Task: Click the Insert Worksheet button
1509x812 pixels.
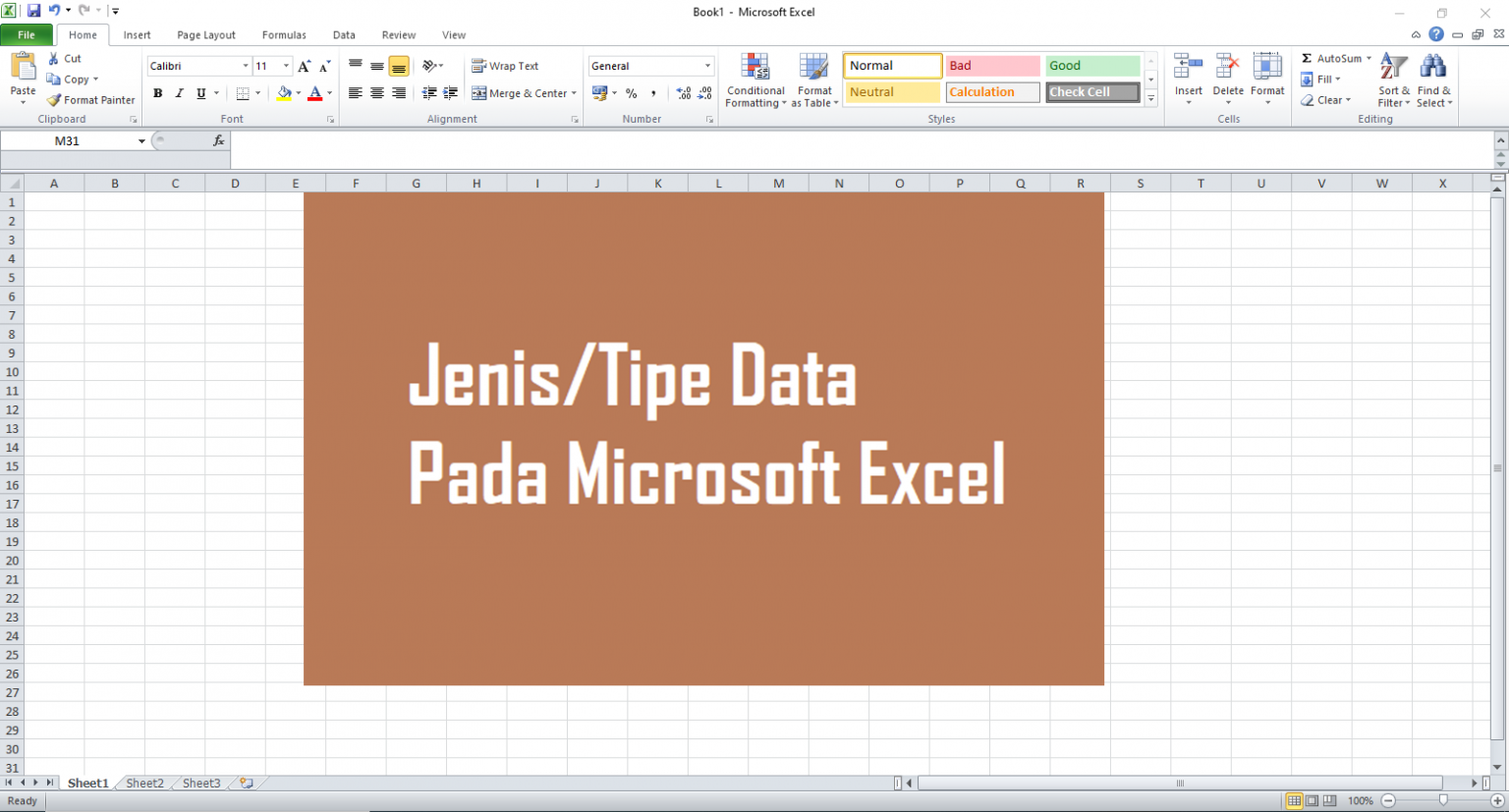Action: coord(248,783)
